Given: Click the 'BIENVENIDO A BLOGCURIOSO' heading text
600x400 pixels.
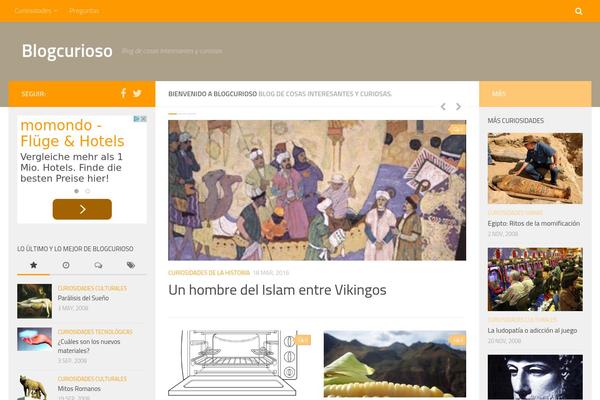Looking at the screenshot, I should click(x=212, y=94).
